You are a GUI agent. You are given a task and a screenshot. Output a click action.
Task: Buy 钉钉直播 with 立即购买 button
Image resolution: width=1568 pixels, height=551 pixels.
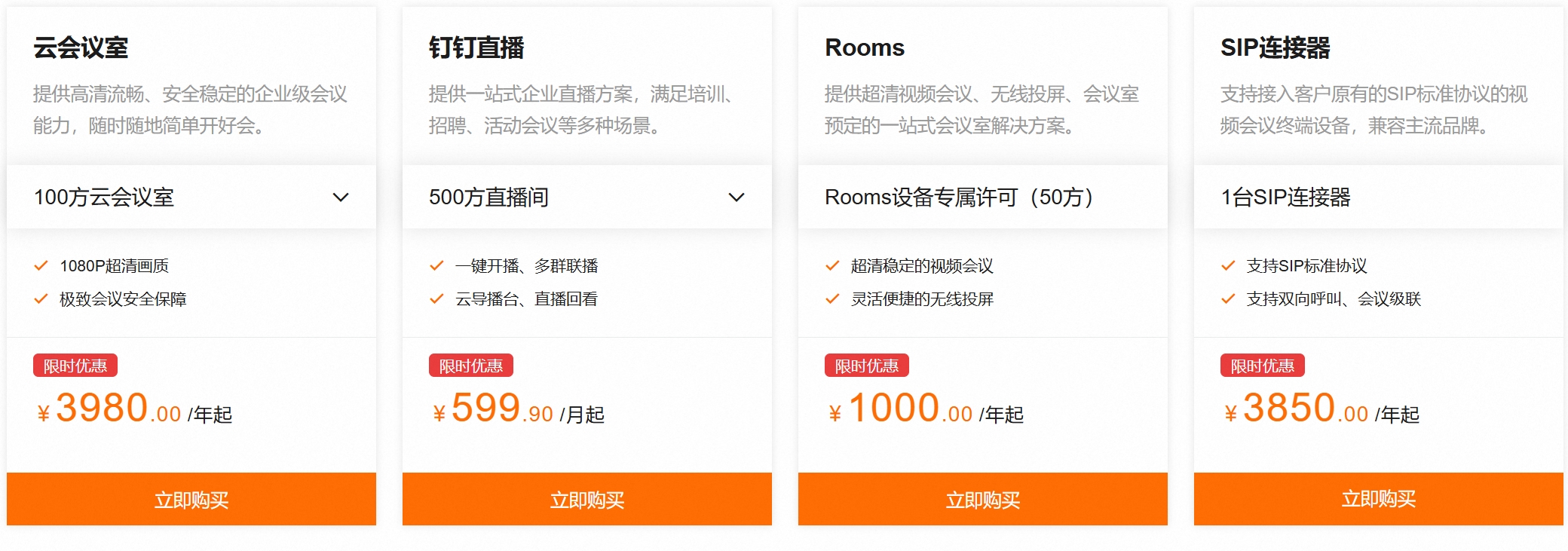[587, 499]
